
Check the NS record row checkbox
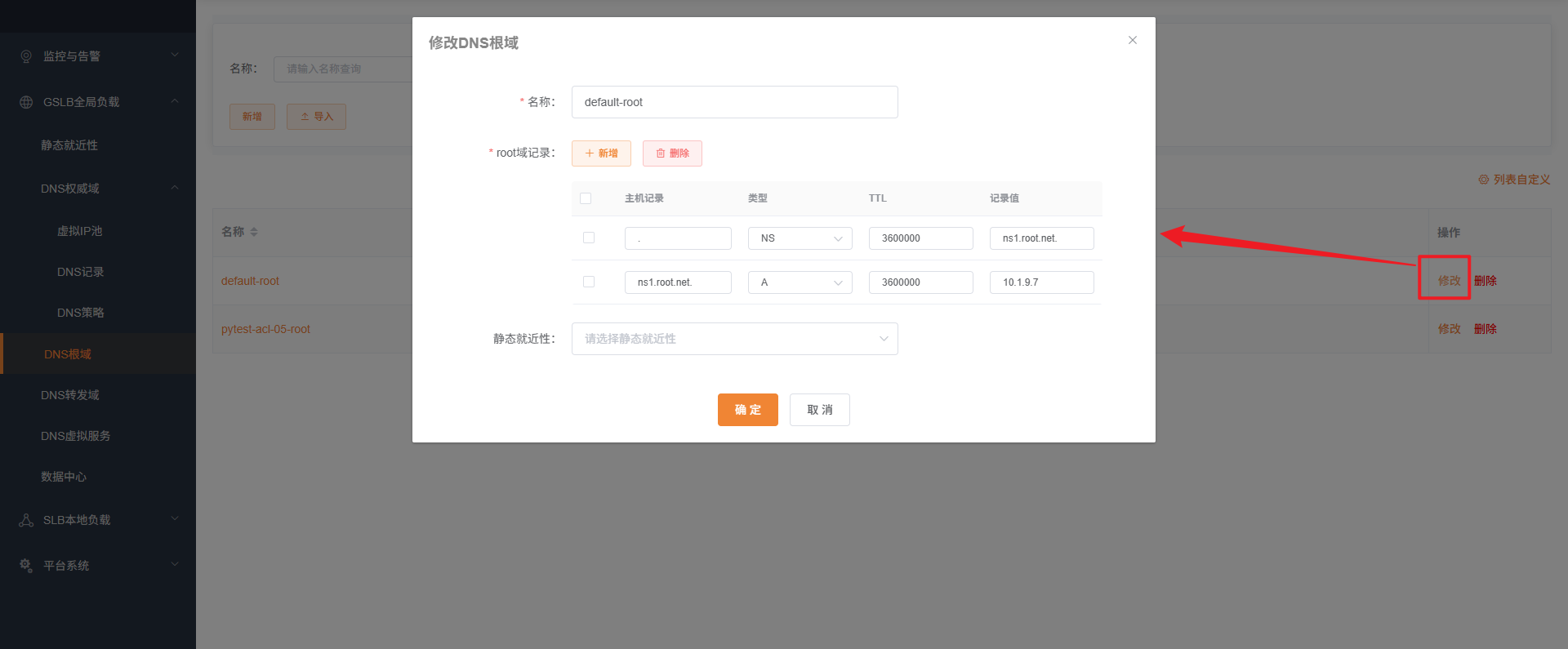click(x=589, y=238)
